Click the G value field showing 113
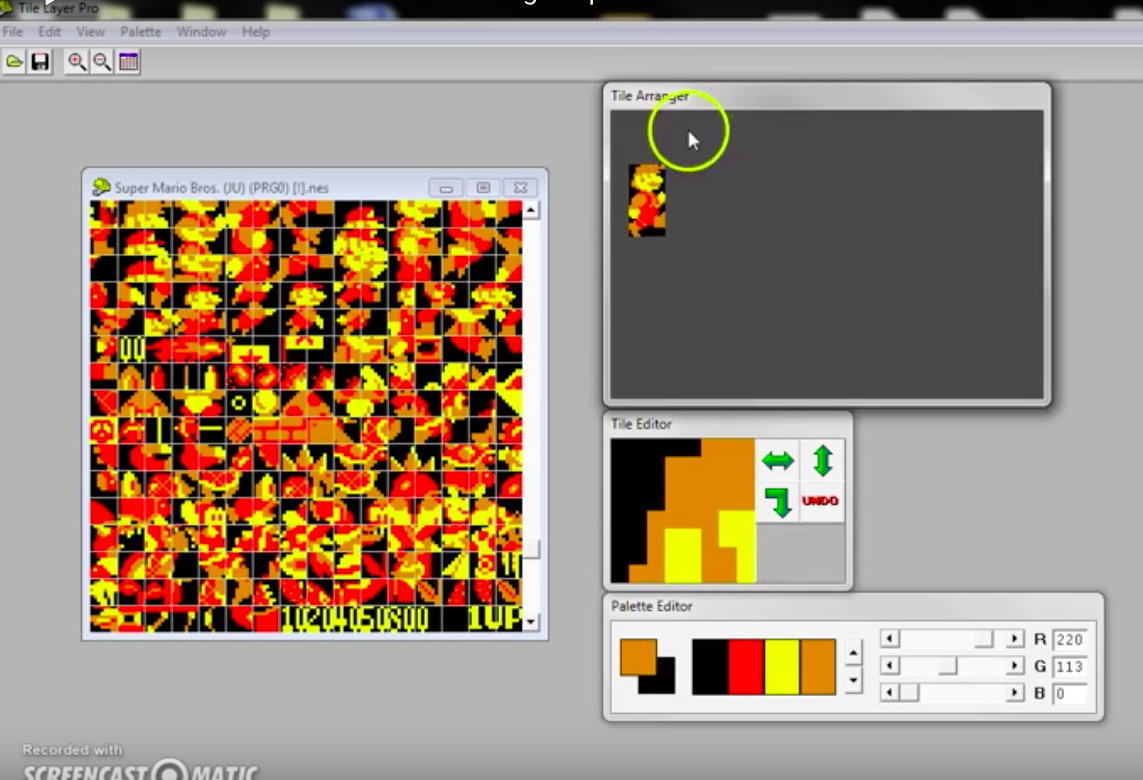Image resolution: width=1143 pixels, height=780 pixels. click(1069, 666)
